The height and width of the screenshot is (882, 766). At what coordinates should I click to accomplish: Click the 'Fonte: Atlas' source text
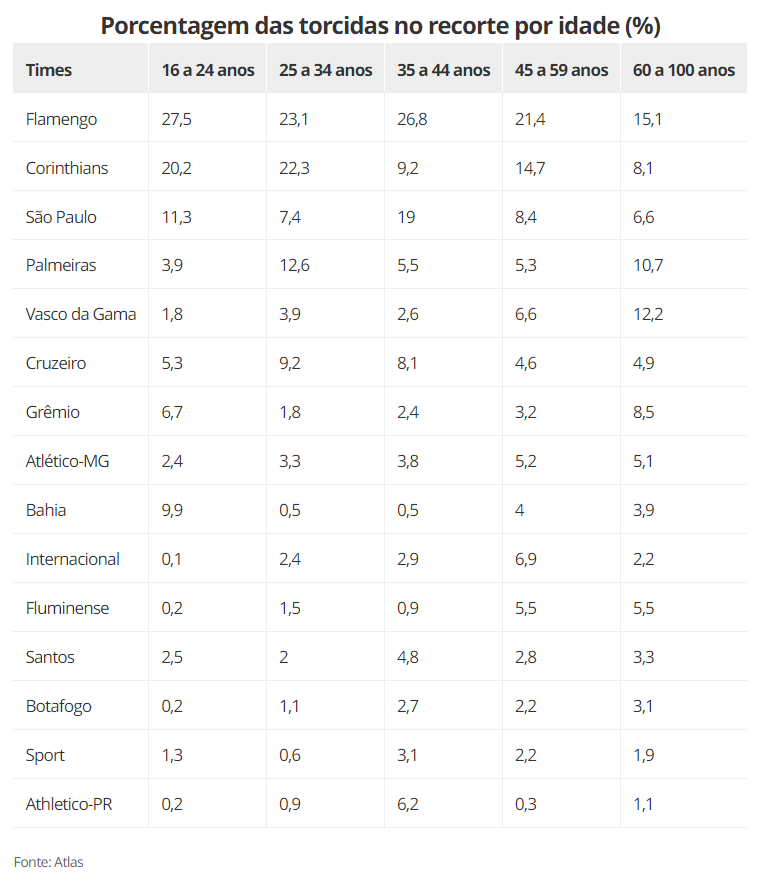coord(49,861)
